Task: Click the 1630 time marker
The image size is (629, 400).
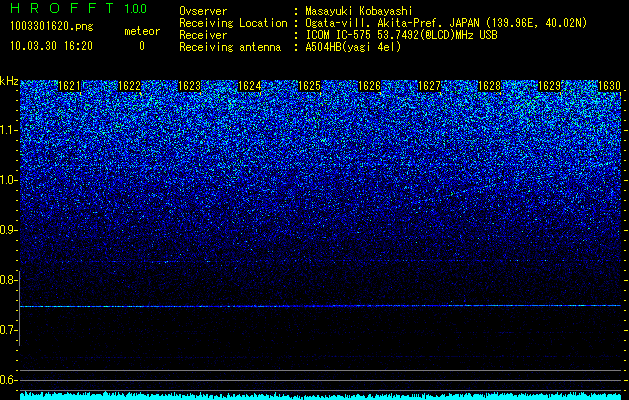Action: point(609,86)
